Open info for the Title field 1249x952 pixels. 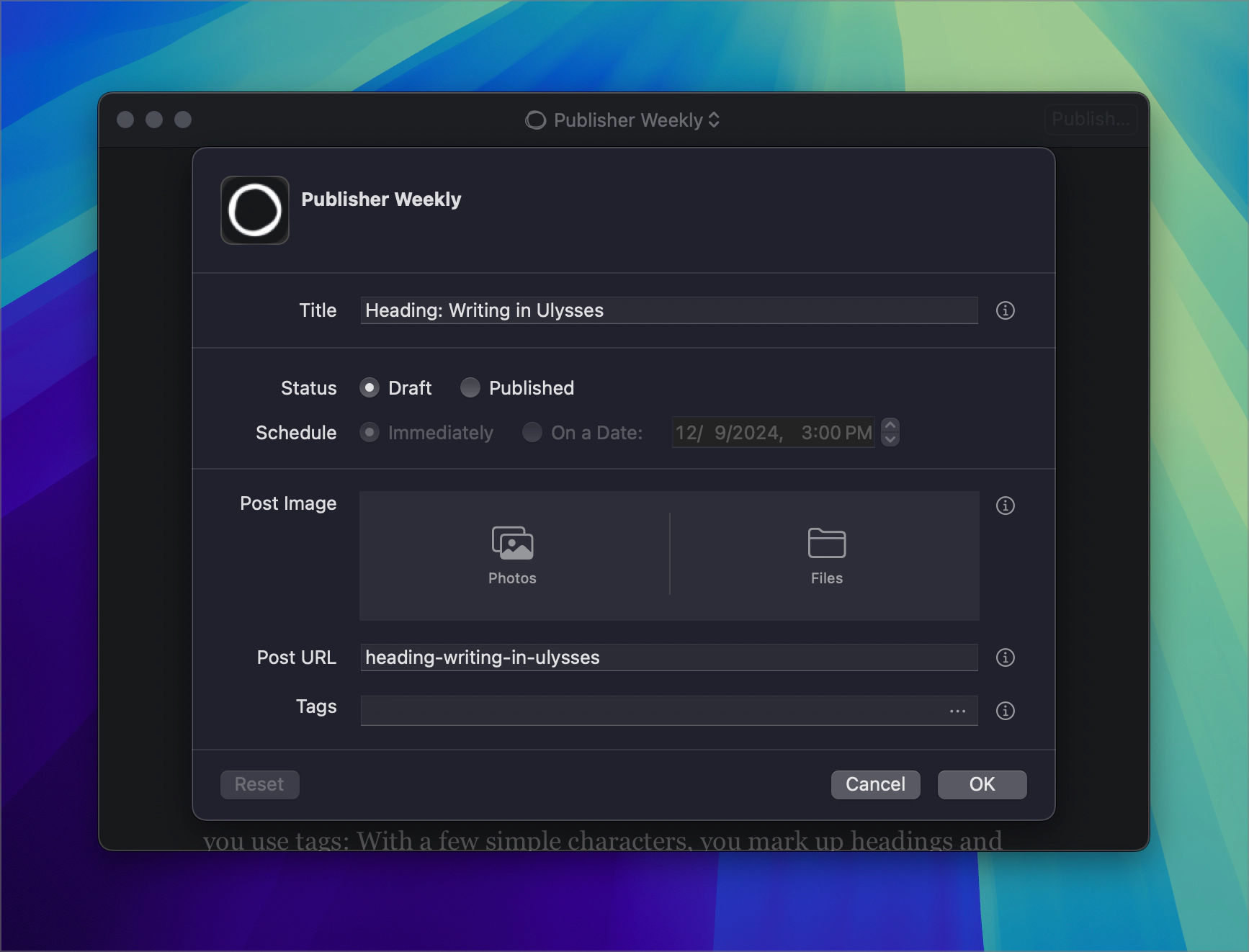click(1005, 310)
